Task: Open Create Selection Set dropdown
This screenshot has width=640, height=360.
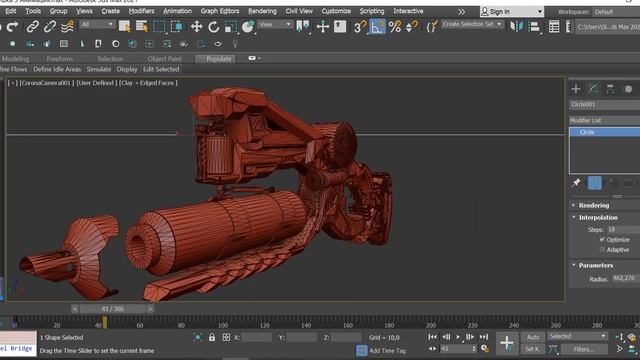Action: pyautogui.click(x=472, y=24)
